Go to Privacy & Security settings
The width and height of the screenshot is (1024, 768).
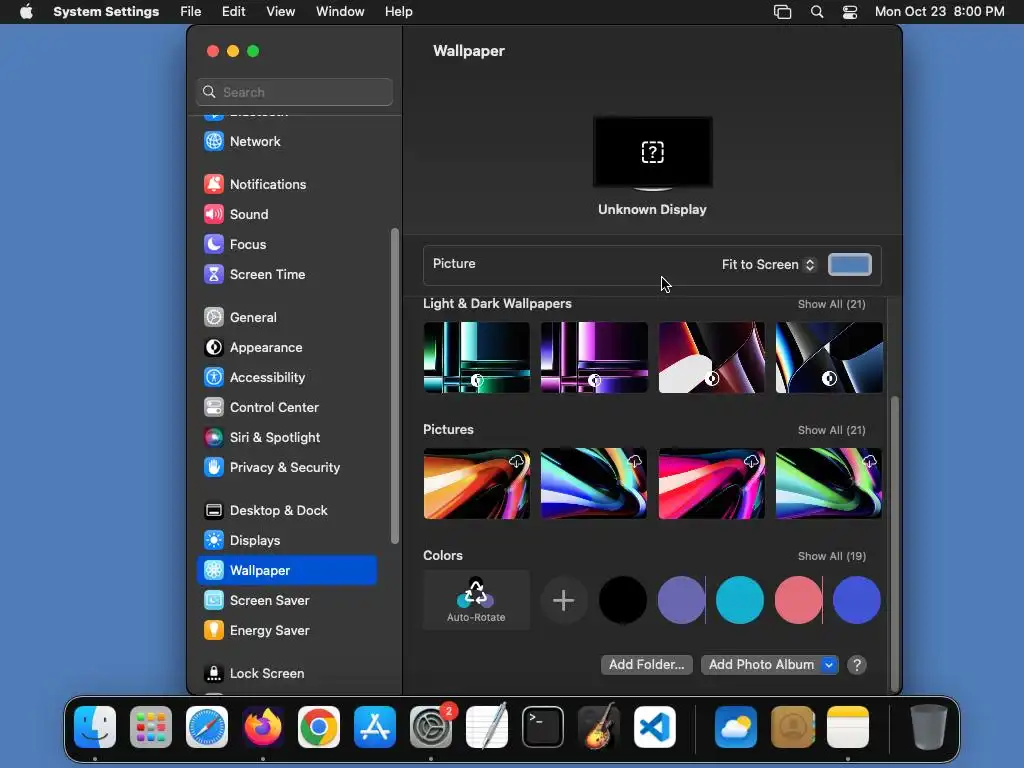pos(287,468)
